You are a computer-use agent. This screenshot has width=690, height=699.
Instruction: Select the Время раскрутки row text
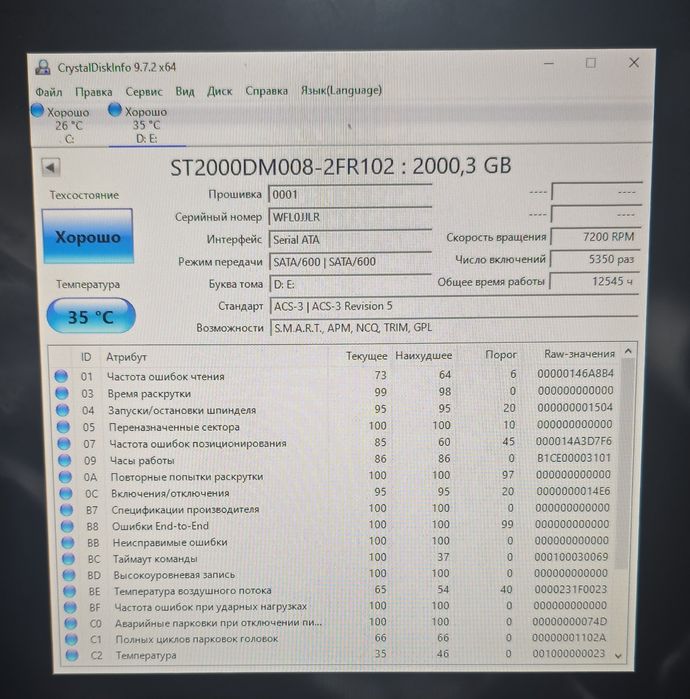tap(149, 394)
